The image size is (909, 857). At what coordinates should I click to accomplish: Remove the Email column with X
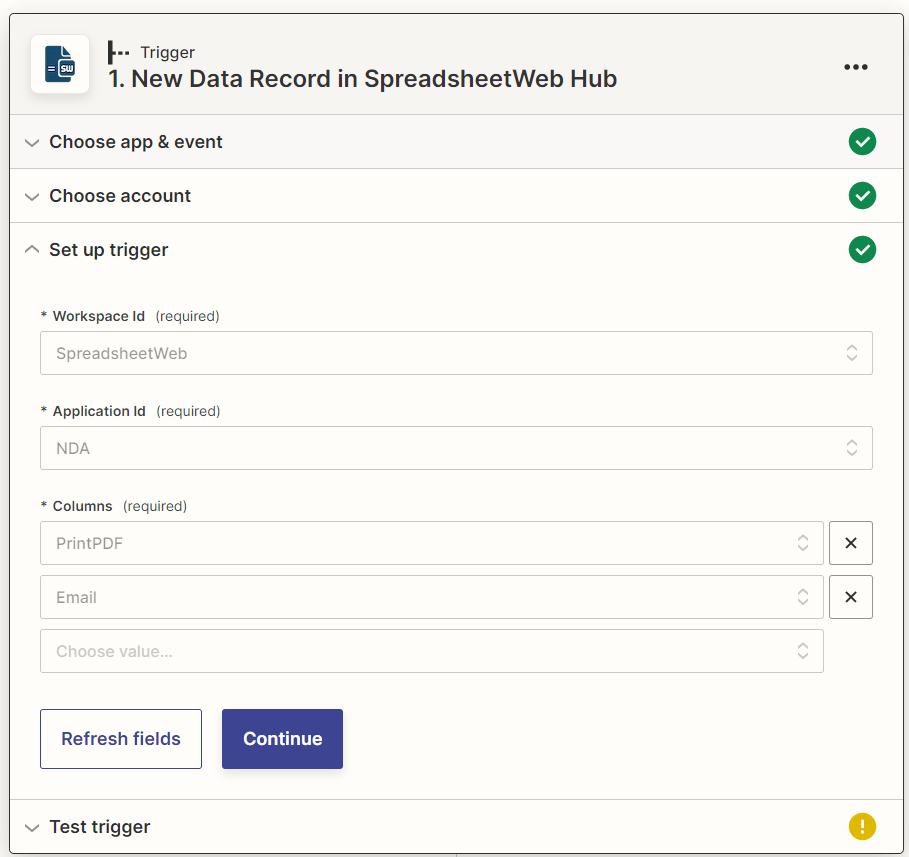click(x=850, y=597)
